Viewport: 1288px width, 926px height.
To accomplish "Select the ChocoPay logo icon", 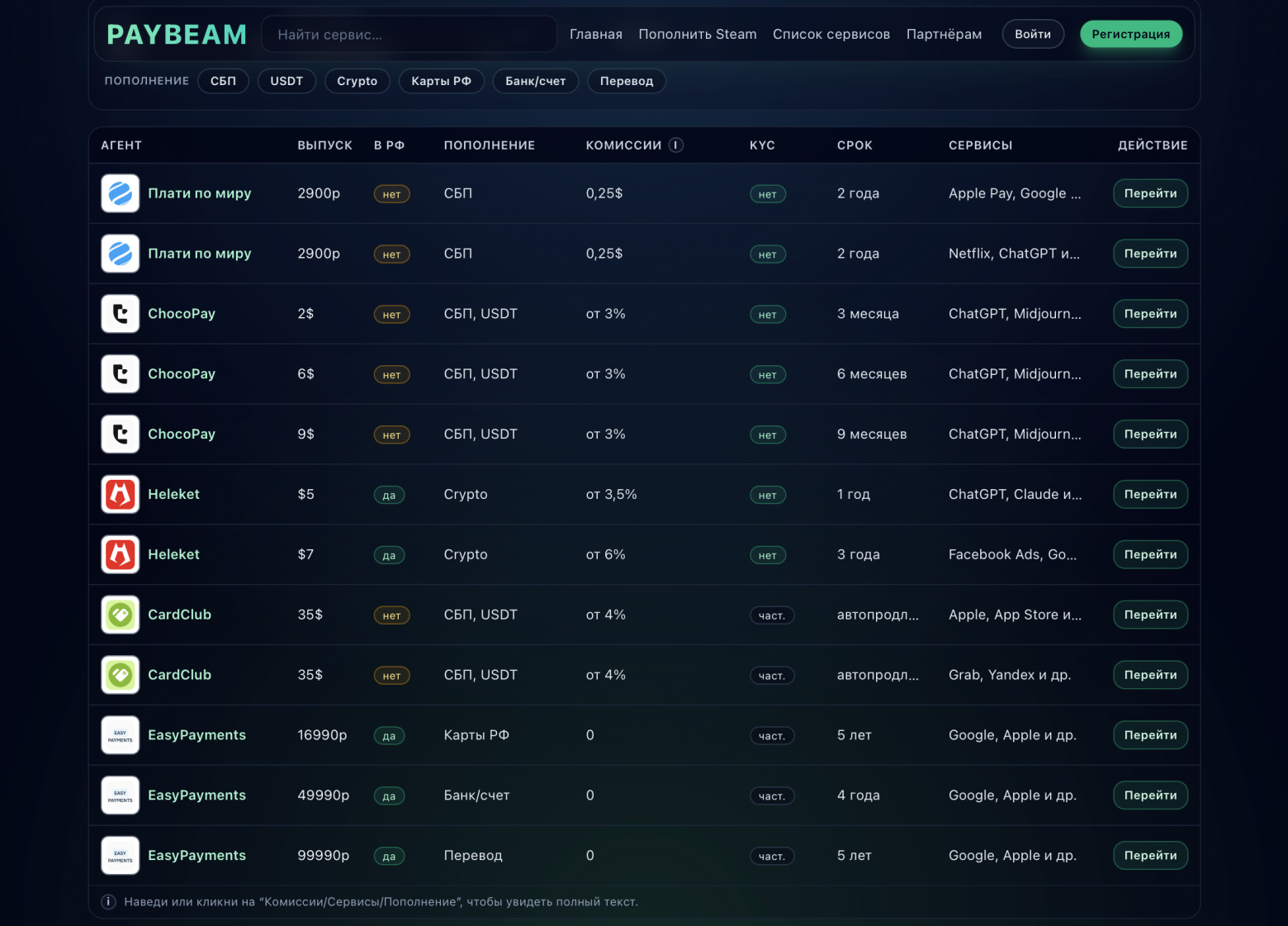I will [x=120, y=314].
